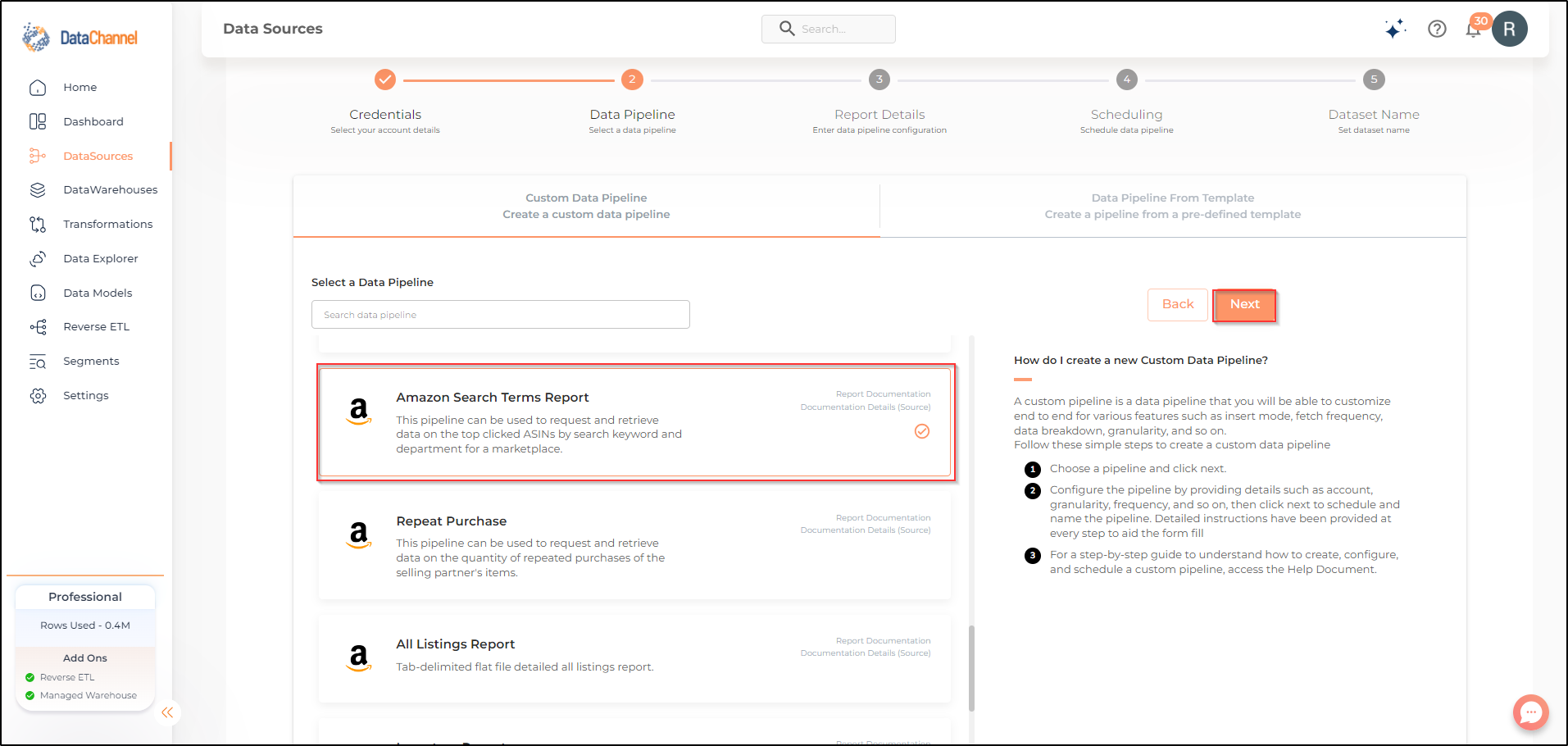
Task: Click the Credentials step label
Action: point(385,115)
